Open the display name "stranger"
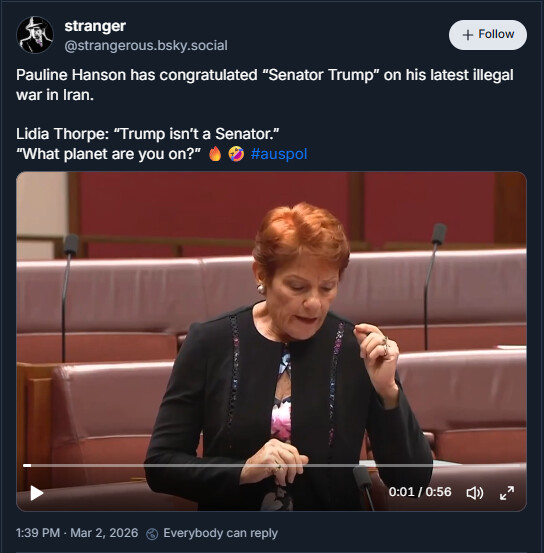Screen dimensions: 544x553 click(95, 26)
